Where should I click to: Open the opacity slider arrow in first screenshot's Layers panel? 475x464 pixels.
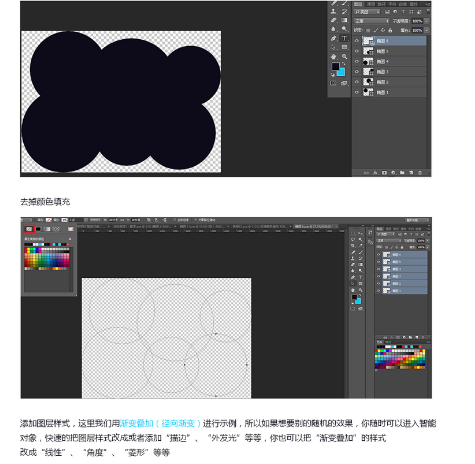(x=427, y=21)
